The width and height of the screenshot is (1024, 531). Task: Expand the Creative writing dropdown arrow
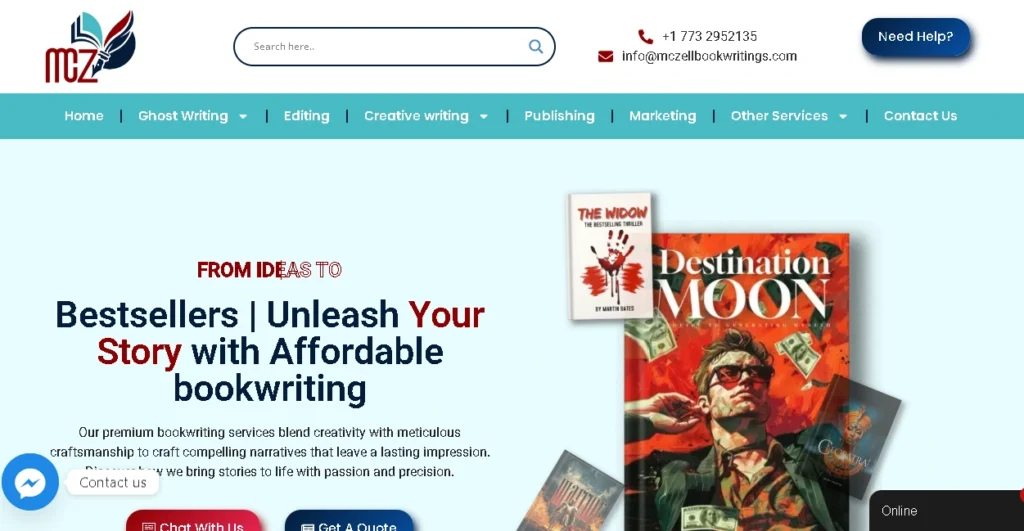click(x=484, y=116)
